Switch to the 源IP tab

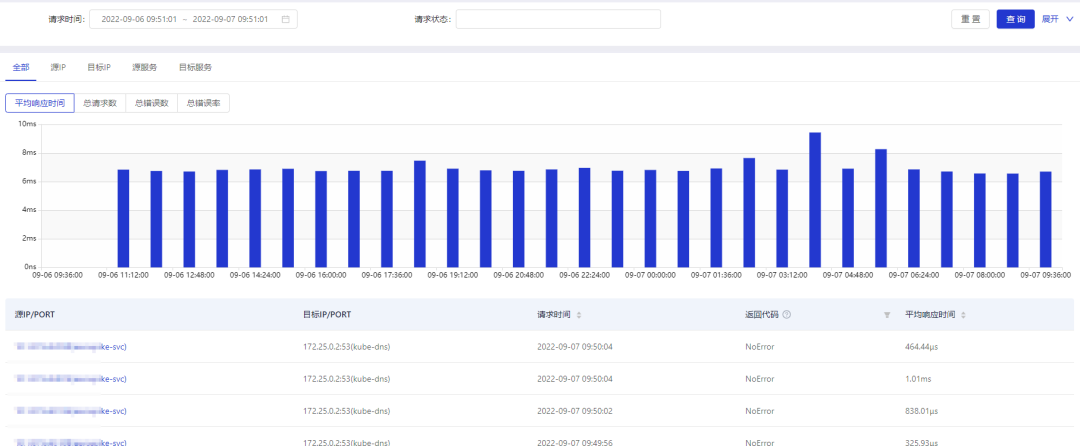coord(58,67)
